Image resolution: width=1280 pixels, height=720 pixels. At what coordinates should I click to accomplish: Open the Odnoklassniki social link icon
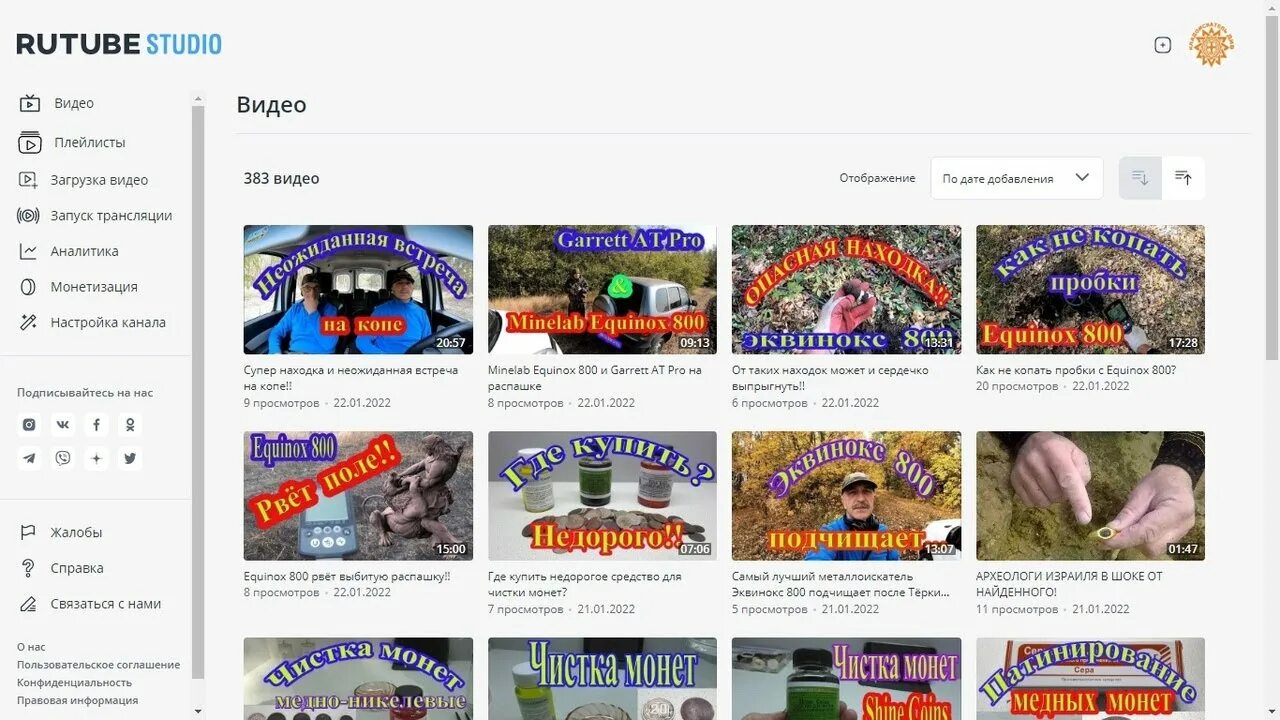pos(130,424)
